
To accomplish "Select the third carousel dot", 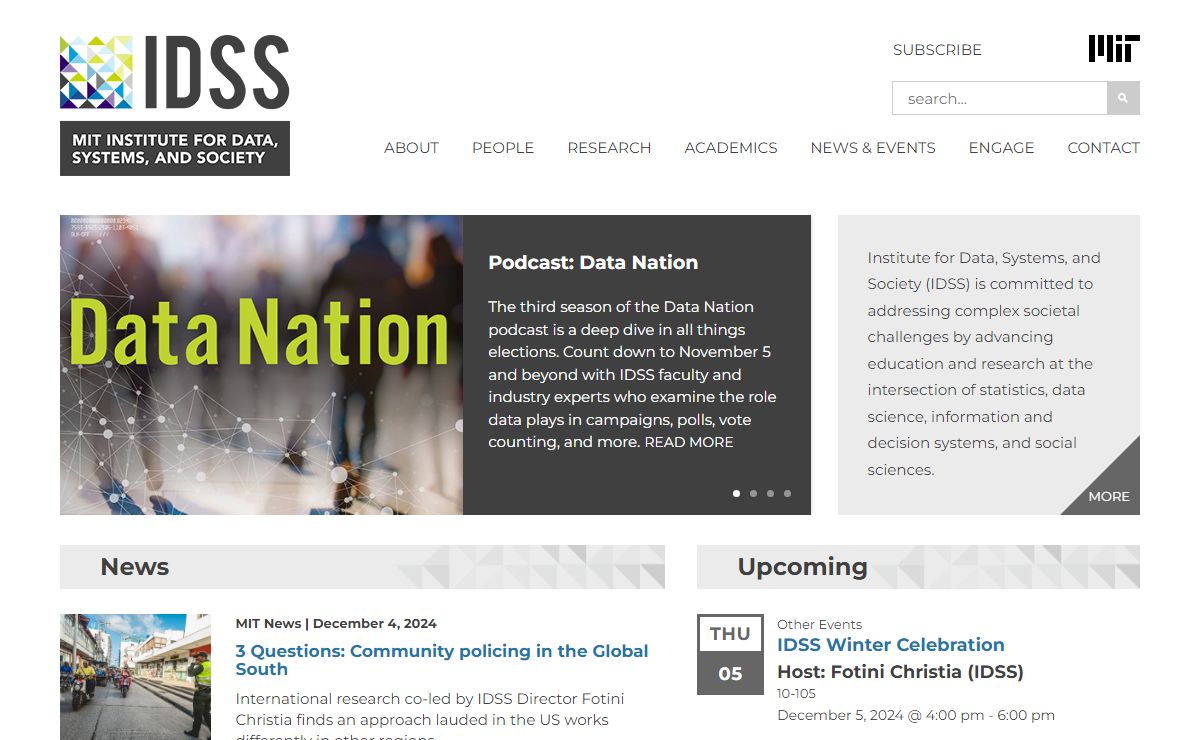I will (770, 493).
